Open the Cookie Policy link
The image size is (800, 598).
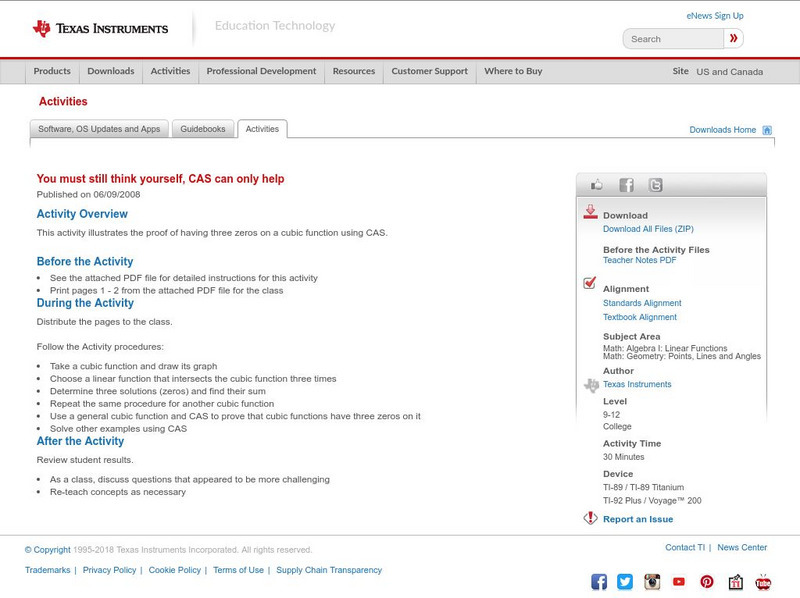[x=174, y=570]
